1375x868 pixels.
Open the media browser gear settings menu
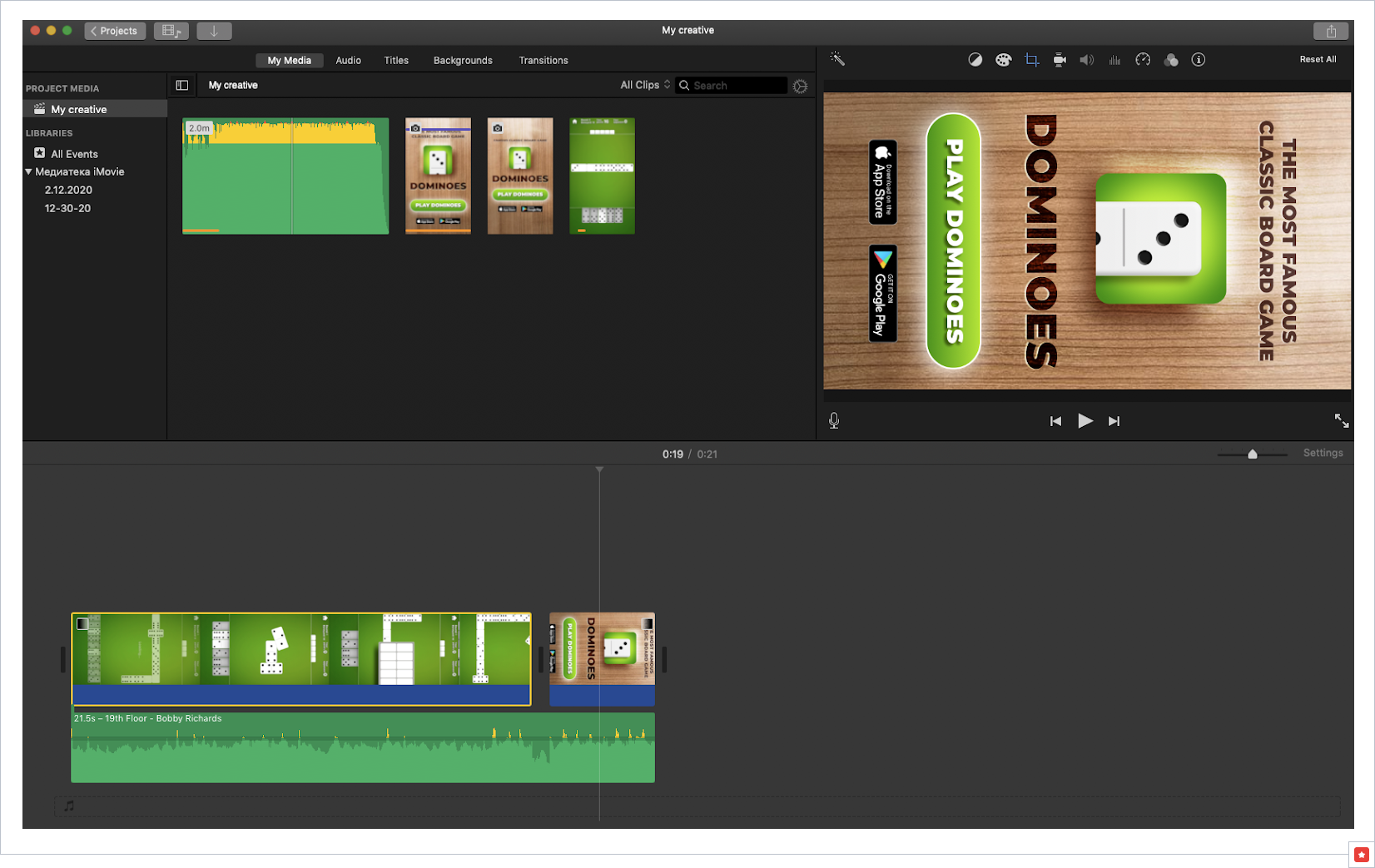point(800,86)
